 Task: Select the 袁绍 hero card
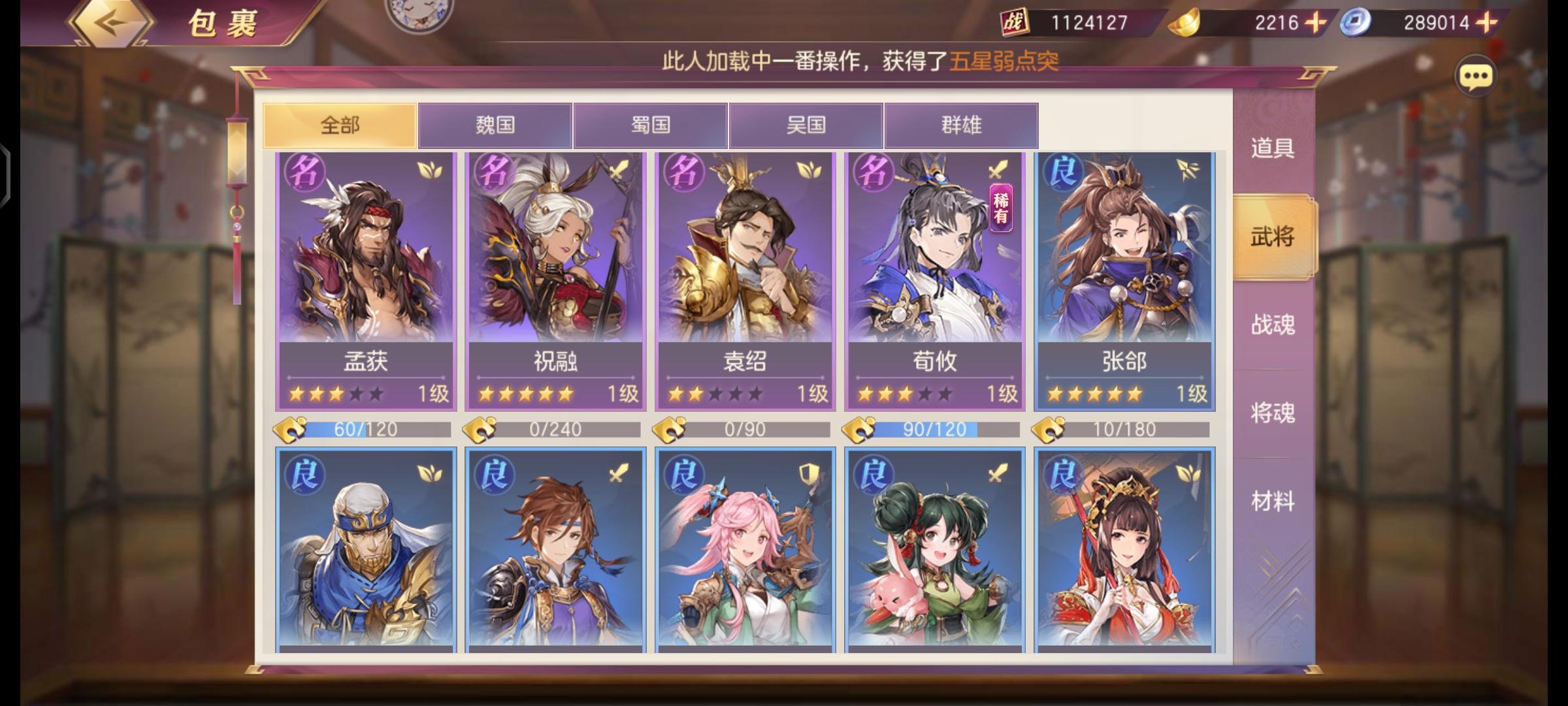745,282
